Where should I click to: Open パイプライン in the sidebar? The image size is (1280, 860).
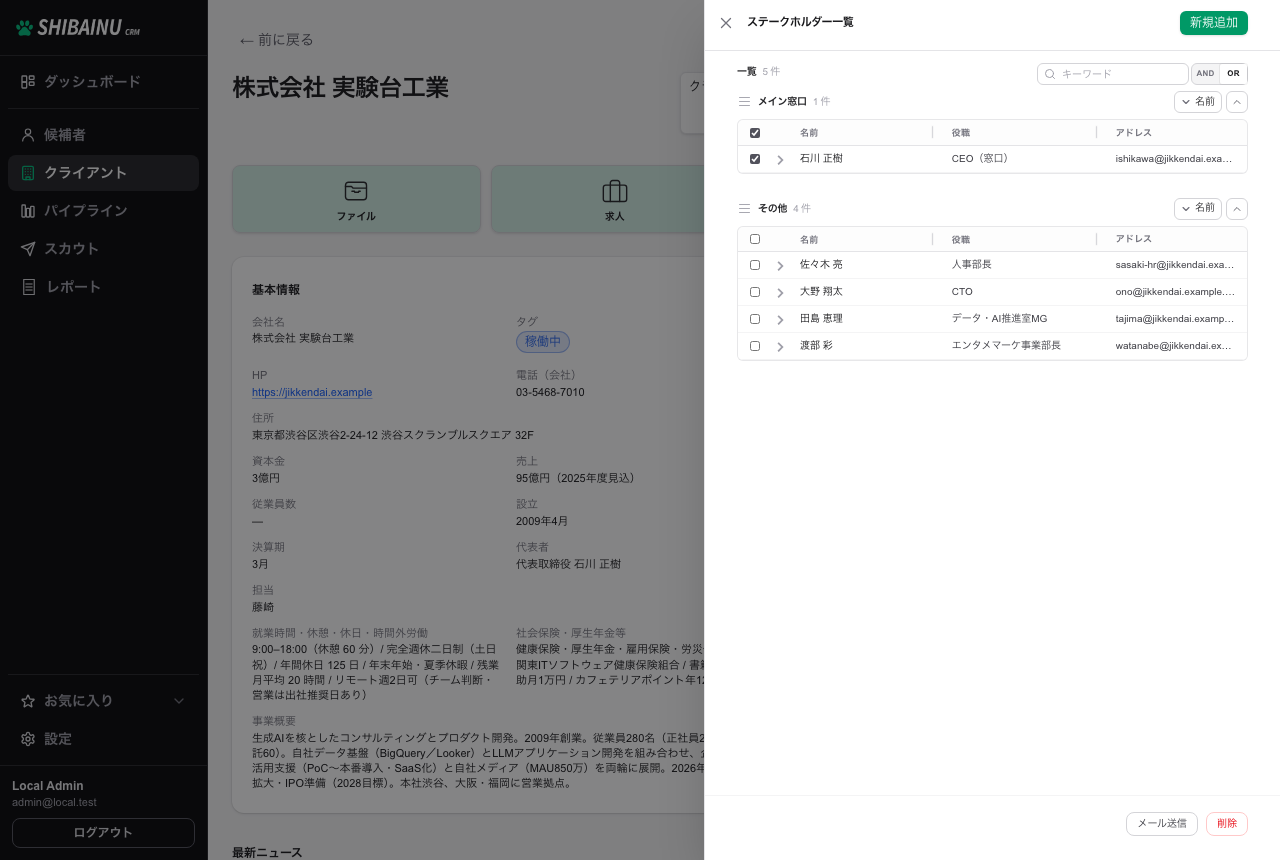103,211
